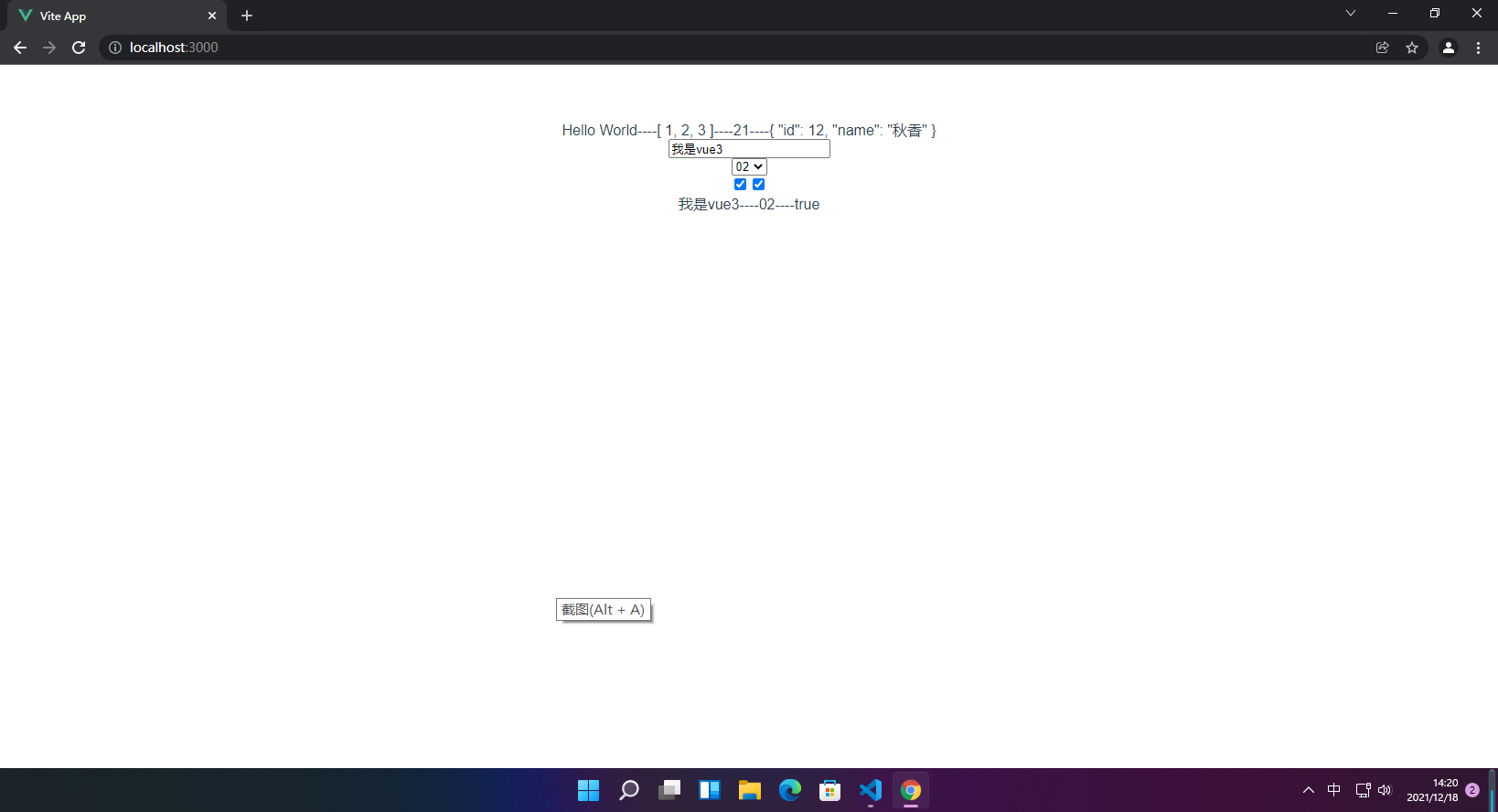Image resolution: width=1498 pixels, height=812 pixels.
Task: Toggle the first checkbox under the dropdown
Action: click(x=740, y=184)
